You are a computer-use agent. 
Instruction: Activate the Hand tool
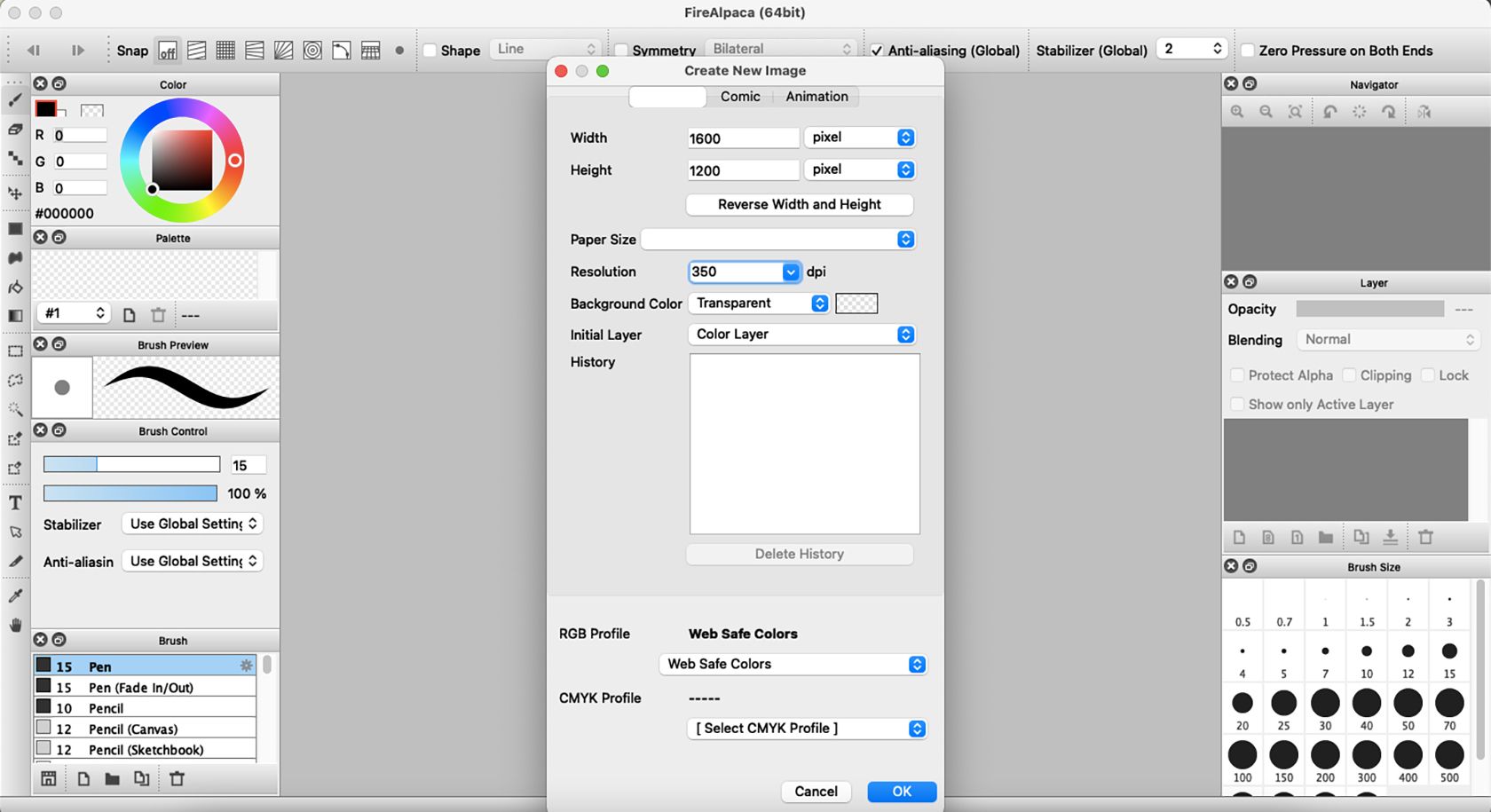[x=15, y=625]
